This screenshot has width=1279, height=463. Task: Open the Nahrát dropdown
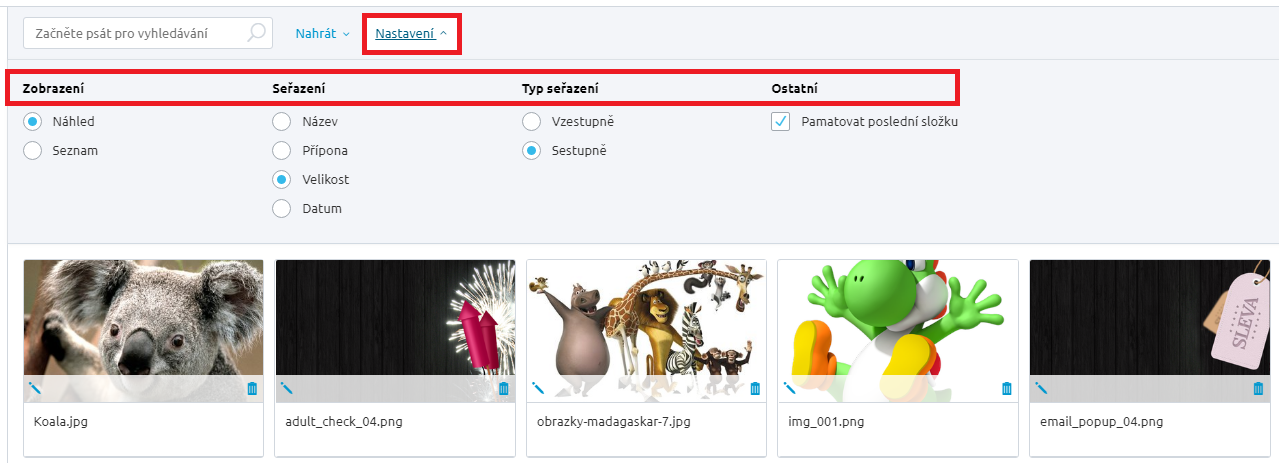point(322,34)
